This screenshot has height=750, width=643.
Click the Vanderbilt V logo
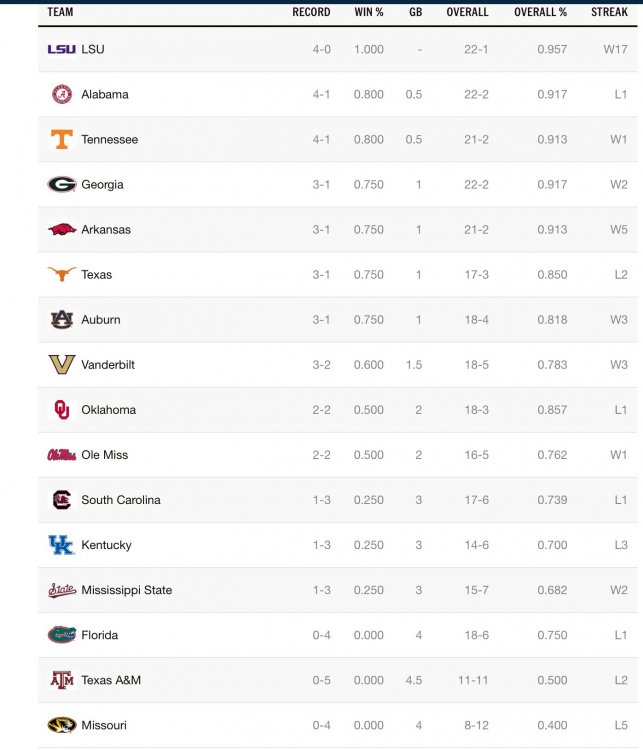62,364
